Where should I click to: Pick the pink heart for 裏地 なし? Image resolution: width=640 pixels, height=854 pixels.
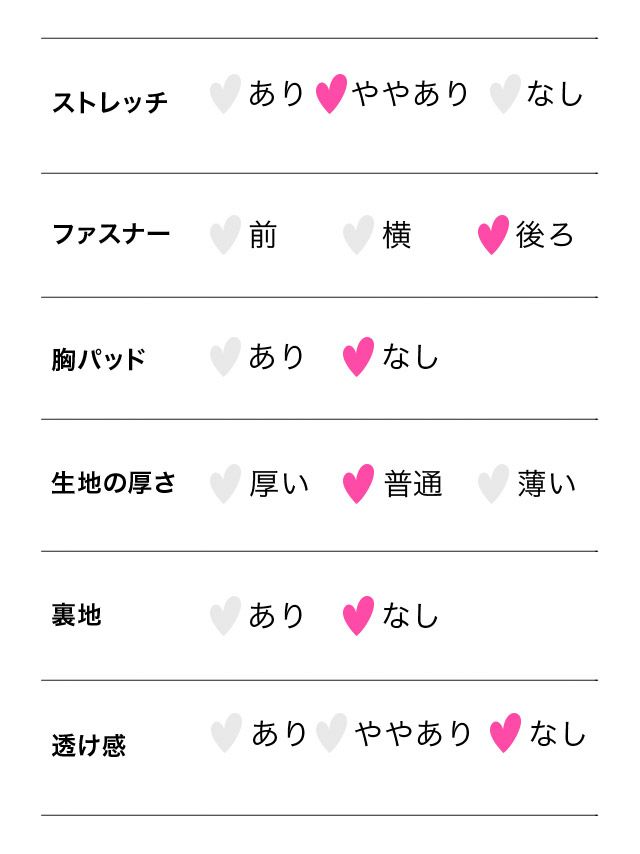pos(358,616)
